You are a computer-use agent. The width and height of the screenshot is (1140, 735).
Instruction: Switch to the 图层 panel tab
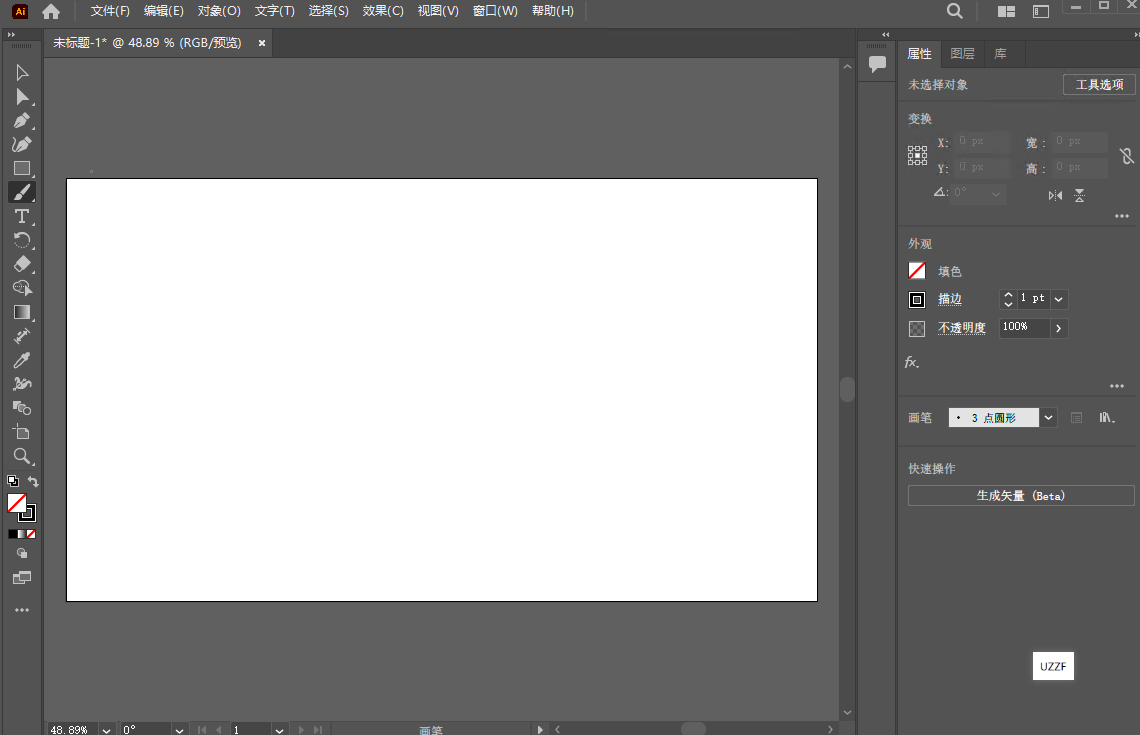(963, 54)
